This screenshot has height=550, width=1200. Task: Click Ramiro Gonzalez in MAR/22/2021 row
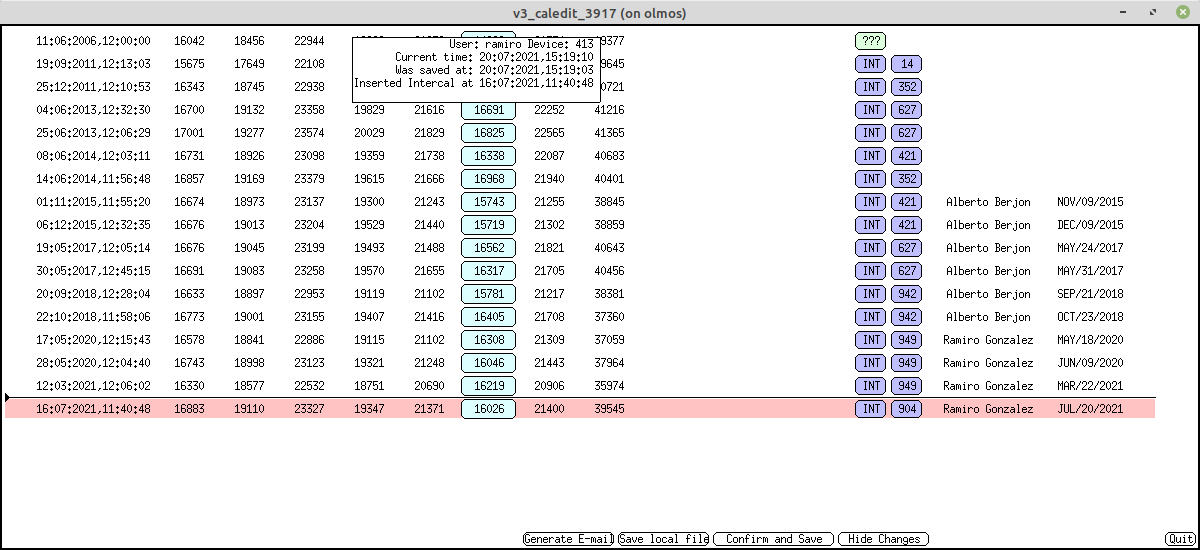pyautogui.click(x=988, y=386)
